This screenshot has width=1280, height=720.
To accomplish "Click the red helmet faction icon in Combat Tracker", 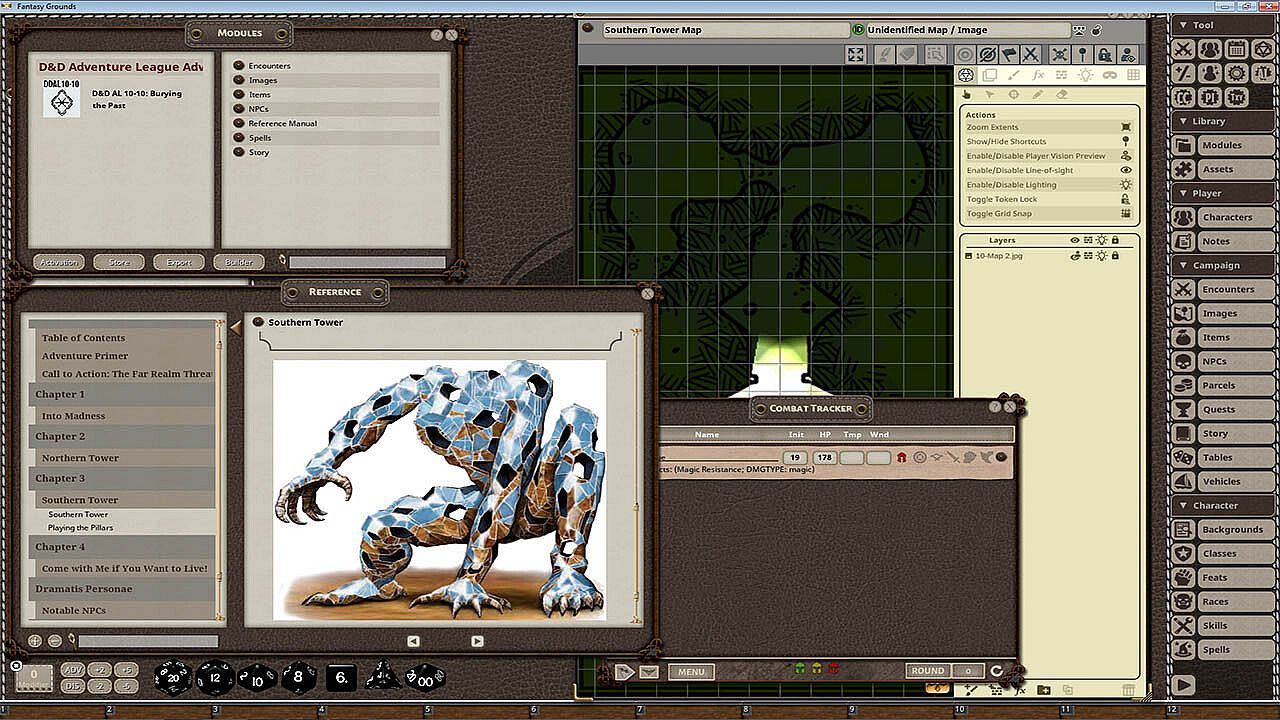I will coord(901,457).
